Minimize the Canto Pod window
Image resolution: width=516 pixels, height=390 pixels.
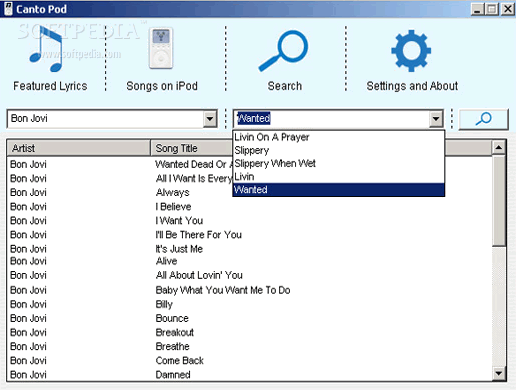tap(477, 9)
